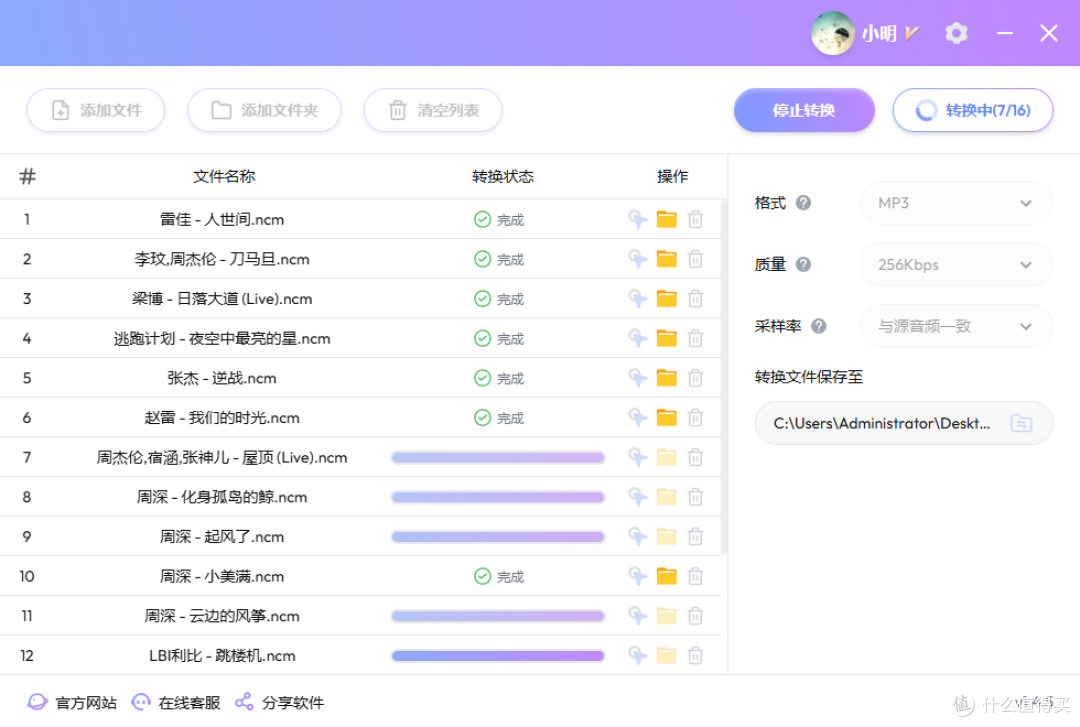This screenshot has width=1080, height=727.
Task: Delete row 周杰伦,宿涵,张神儿 - 屋顶 (Live).ncm
Action: [x=695, y=458]
